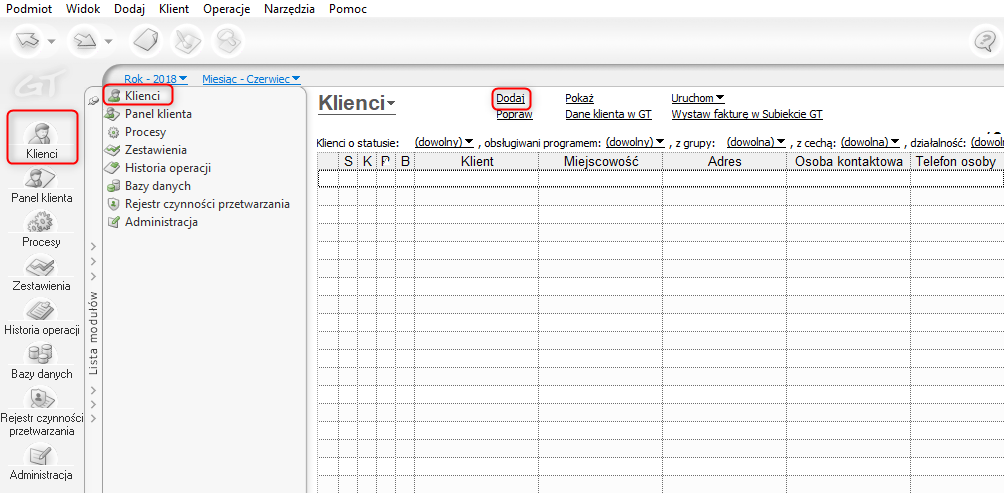1004x493 pixels.
Task: Open the forward arrow history dropdown
Action: pyautogui.click(x=108, y=41)
